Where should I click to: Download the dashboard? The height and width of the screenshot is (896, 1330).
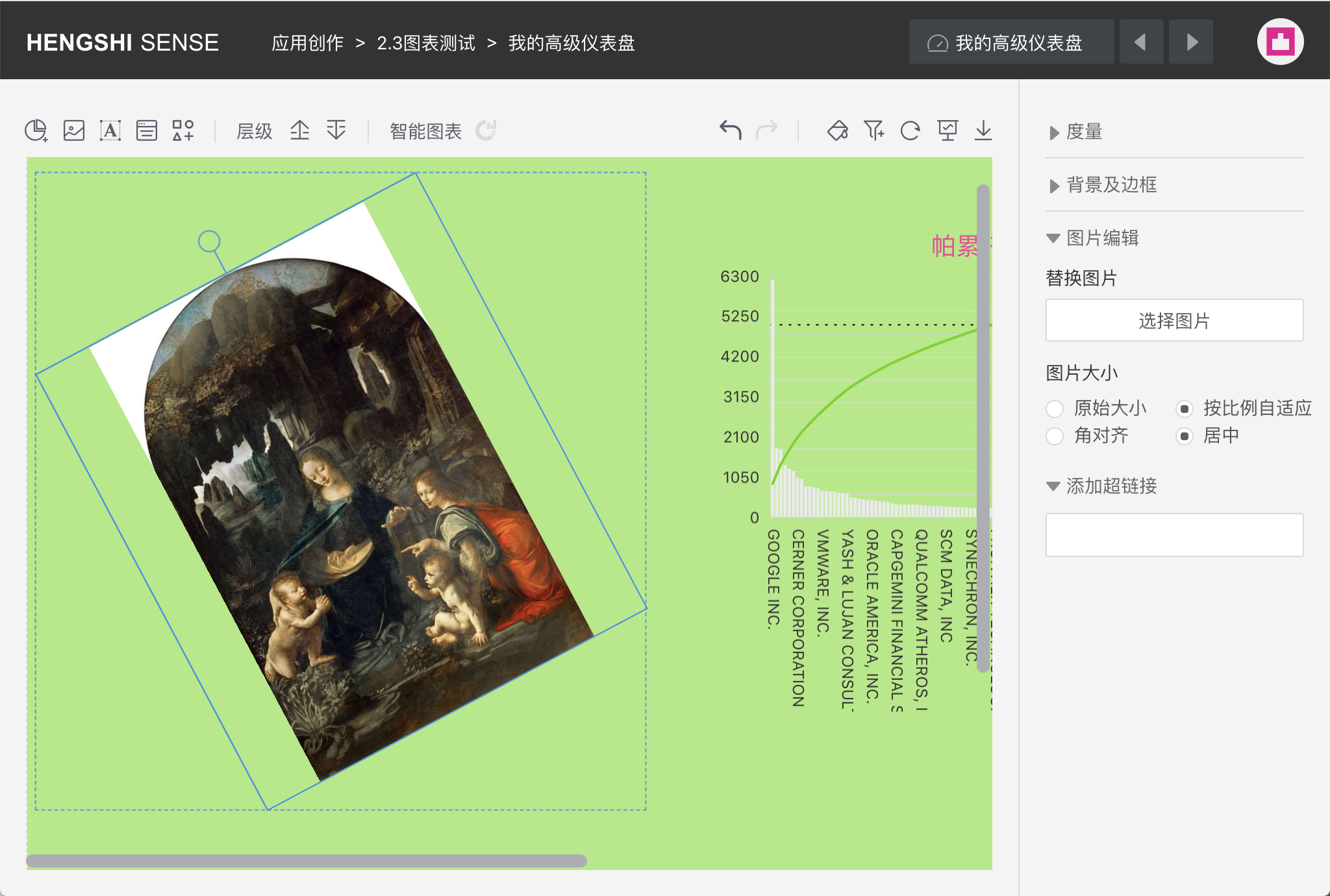point(983,131)
